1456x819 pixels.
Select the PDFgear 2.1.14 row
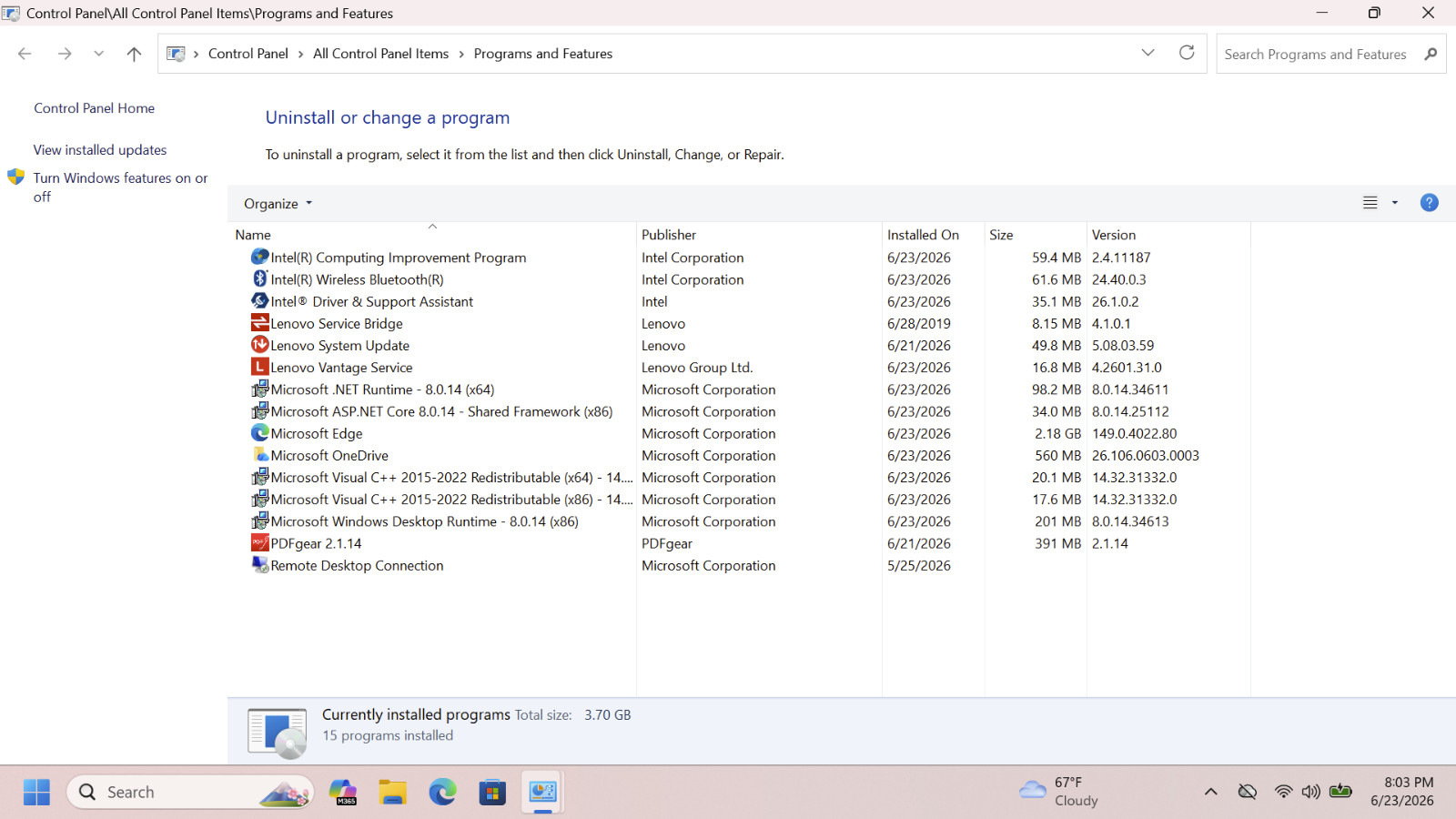[741, 543]
